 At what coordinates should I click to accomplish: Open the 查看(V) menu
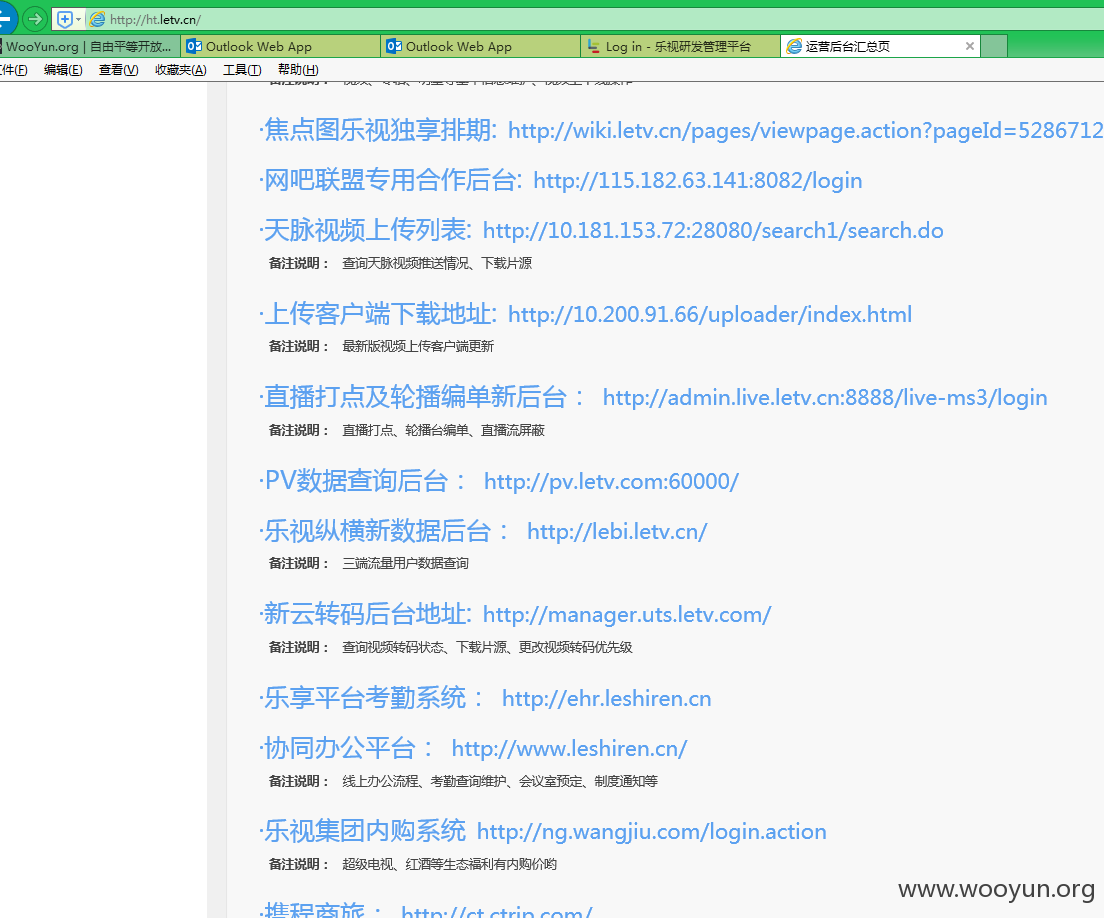118,70
